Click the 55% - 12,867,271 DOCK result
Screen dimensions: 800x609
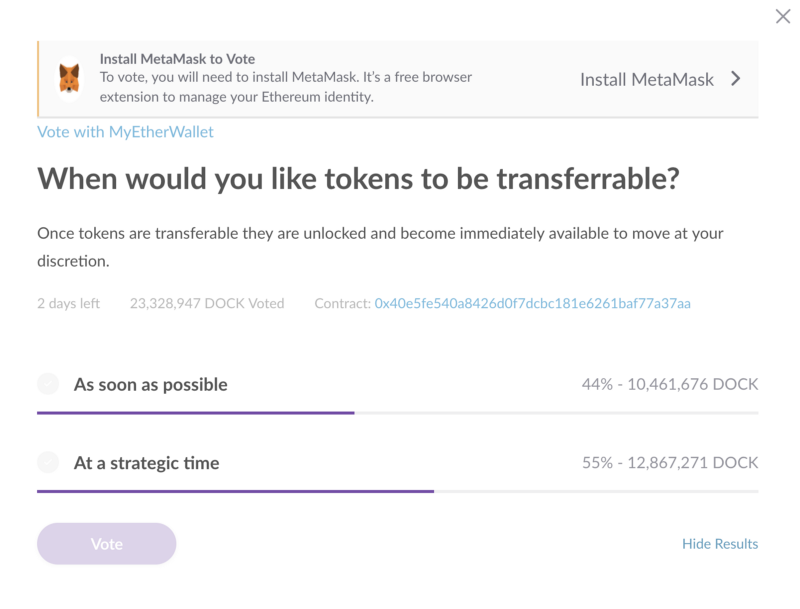coord(670,463)
